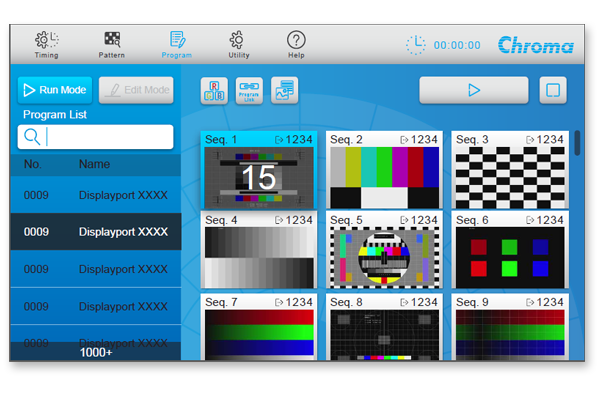Click the Seq. 5 title label
The height and width of the screenshot is (400, 600).
point(346,220)
